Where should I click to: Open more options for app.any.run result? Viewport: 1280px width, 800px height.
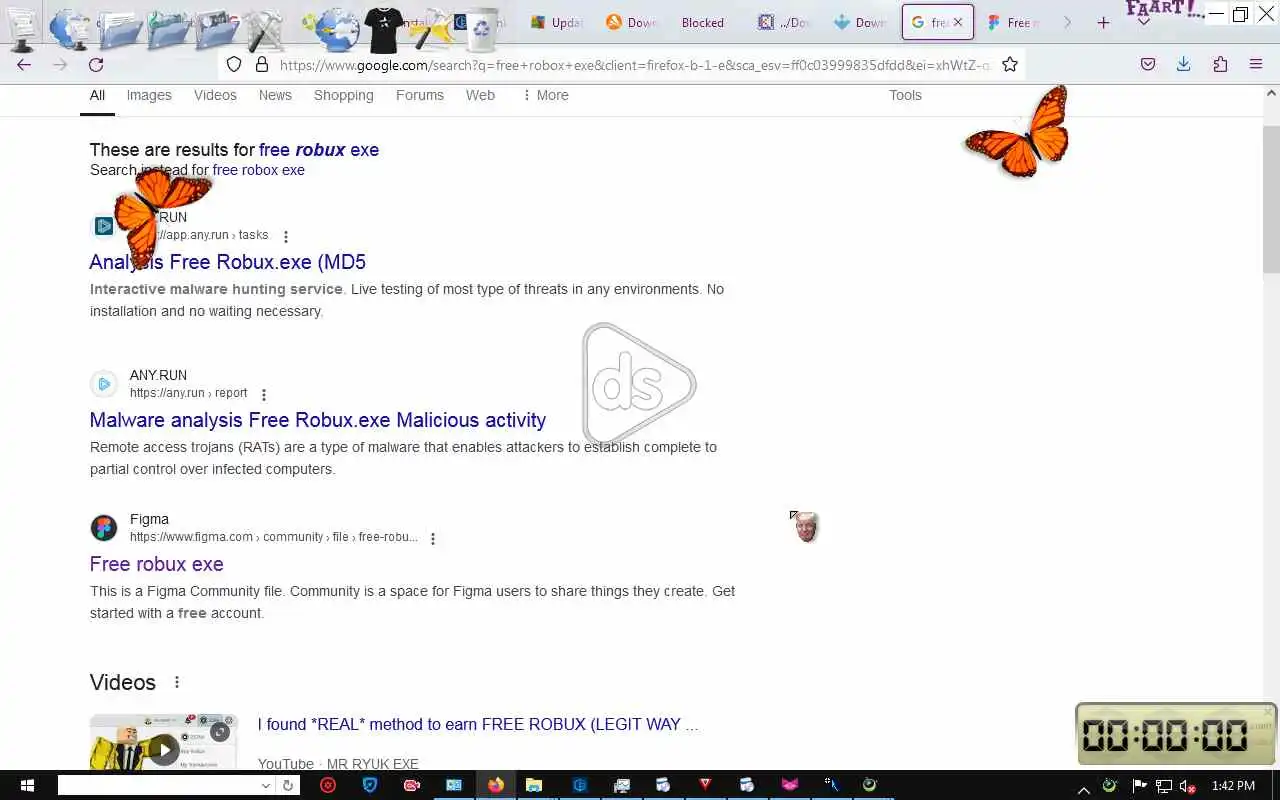click(286, 237)
